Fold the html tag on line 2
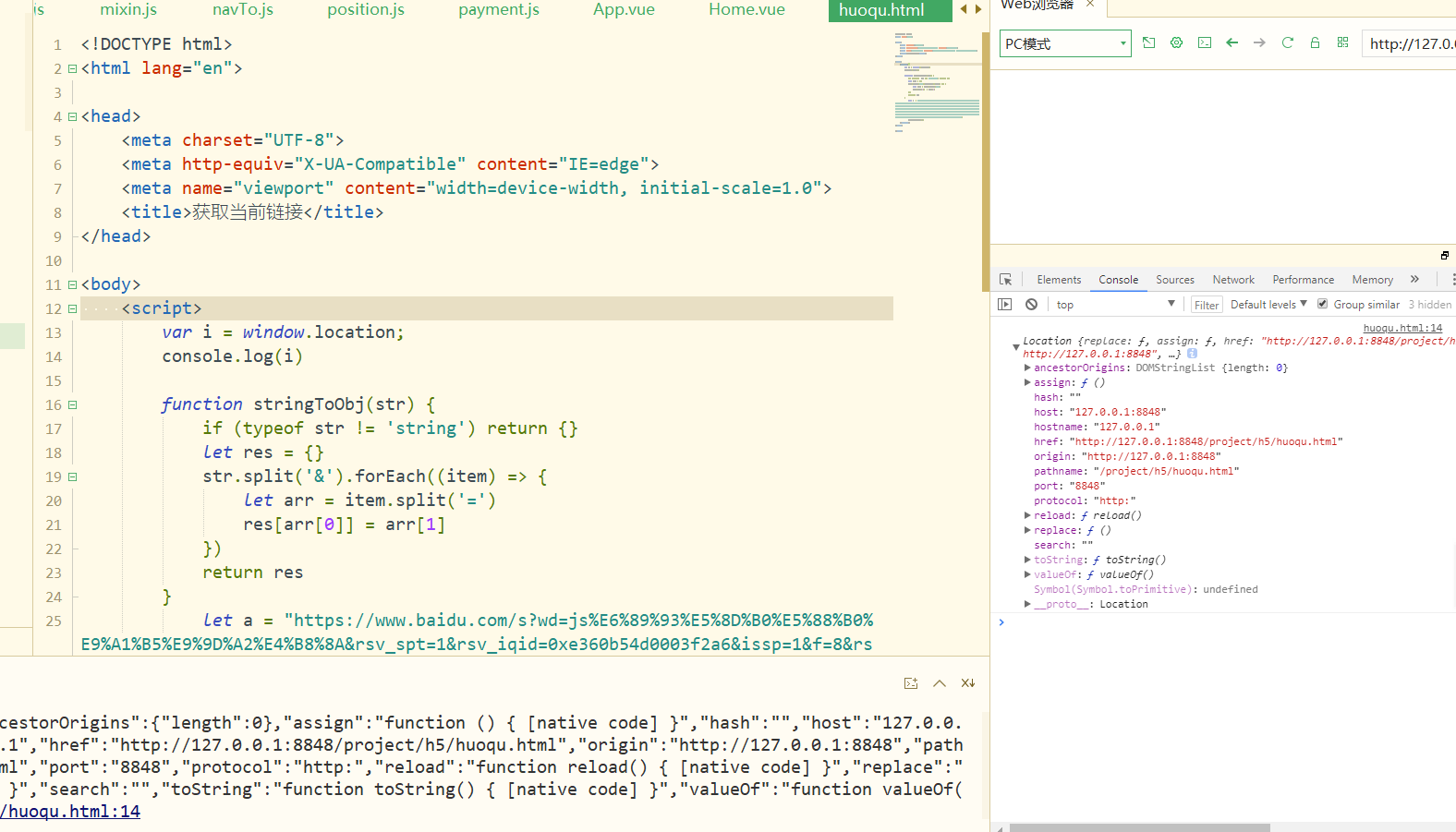 click(x=72, y=68)
